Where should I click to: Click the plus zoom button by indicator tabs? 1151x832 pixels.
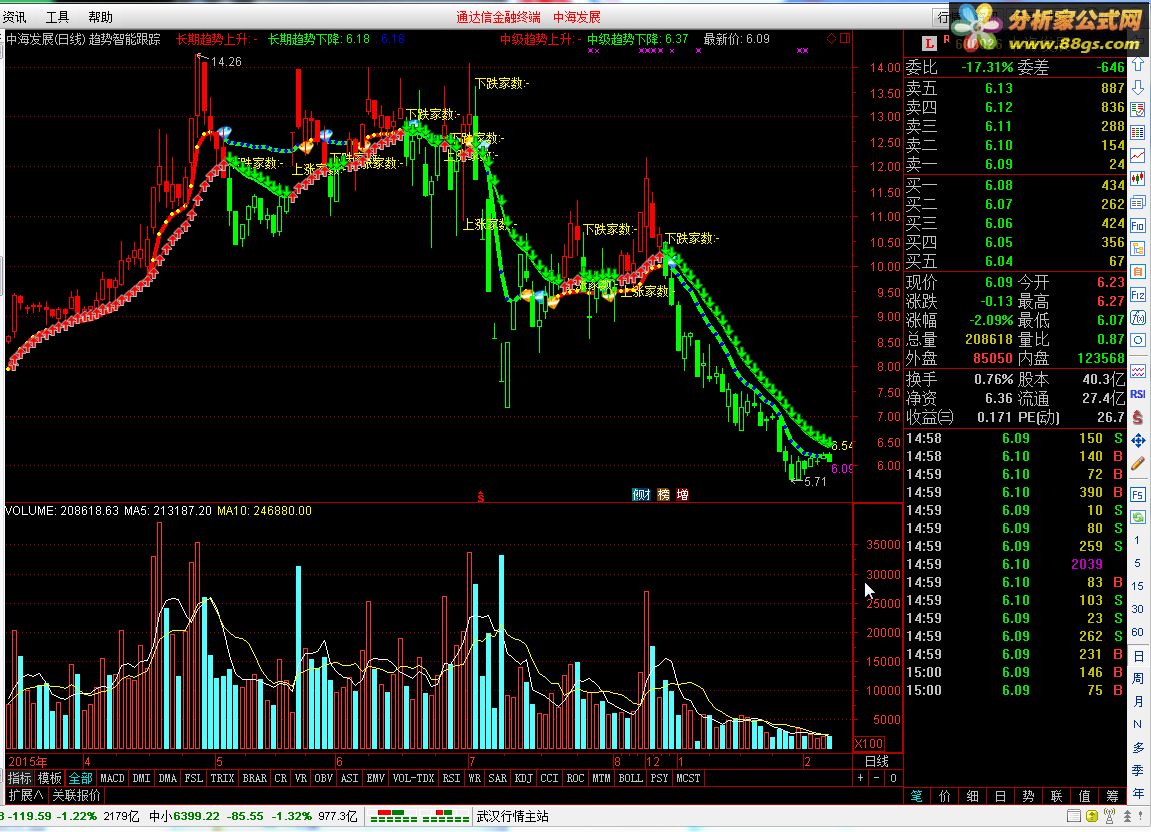(x=860, y=778)
